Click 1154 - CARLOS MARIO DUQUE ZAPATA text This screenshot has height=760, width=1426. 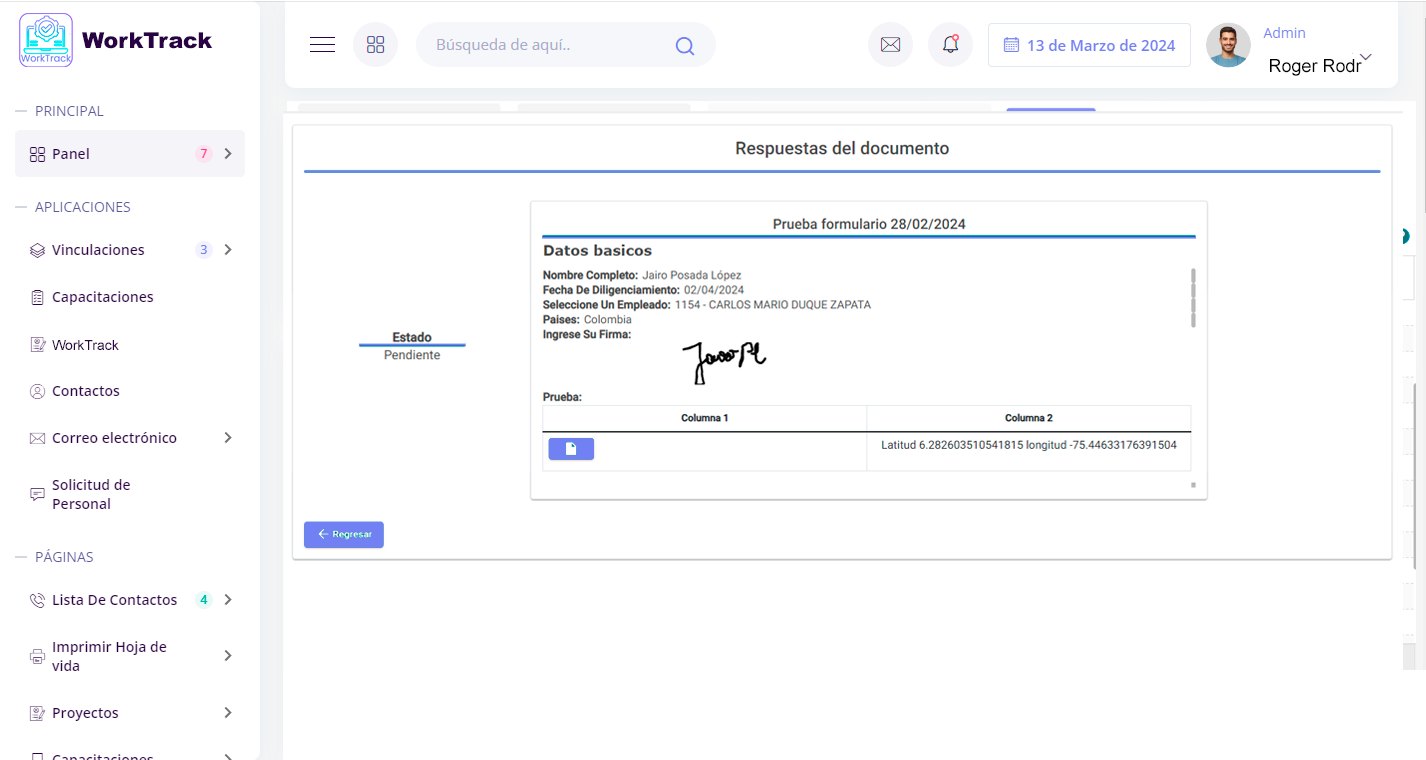point(773,305)
